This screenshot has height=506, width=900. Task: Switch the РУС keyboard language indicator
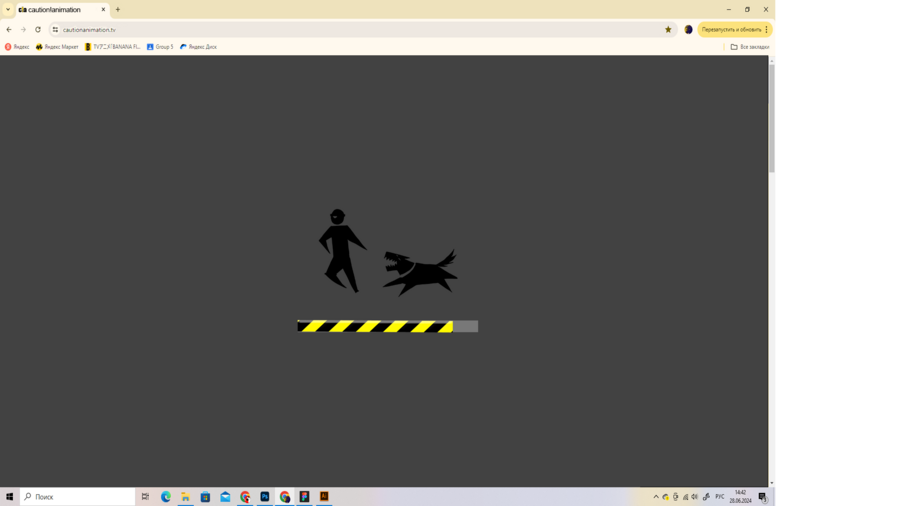(719, 497)
